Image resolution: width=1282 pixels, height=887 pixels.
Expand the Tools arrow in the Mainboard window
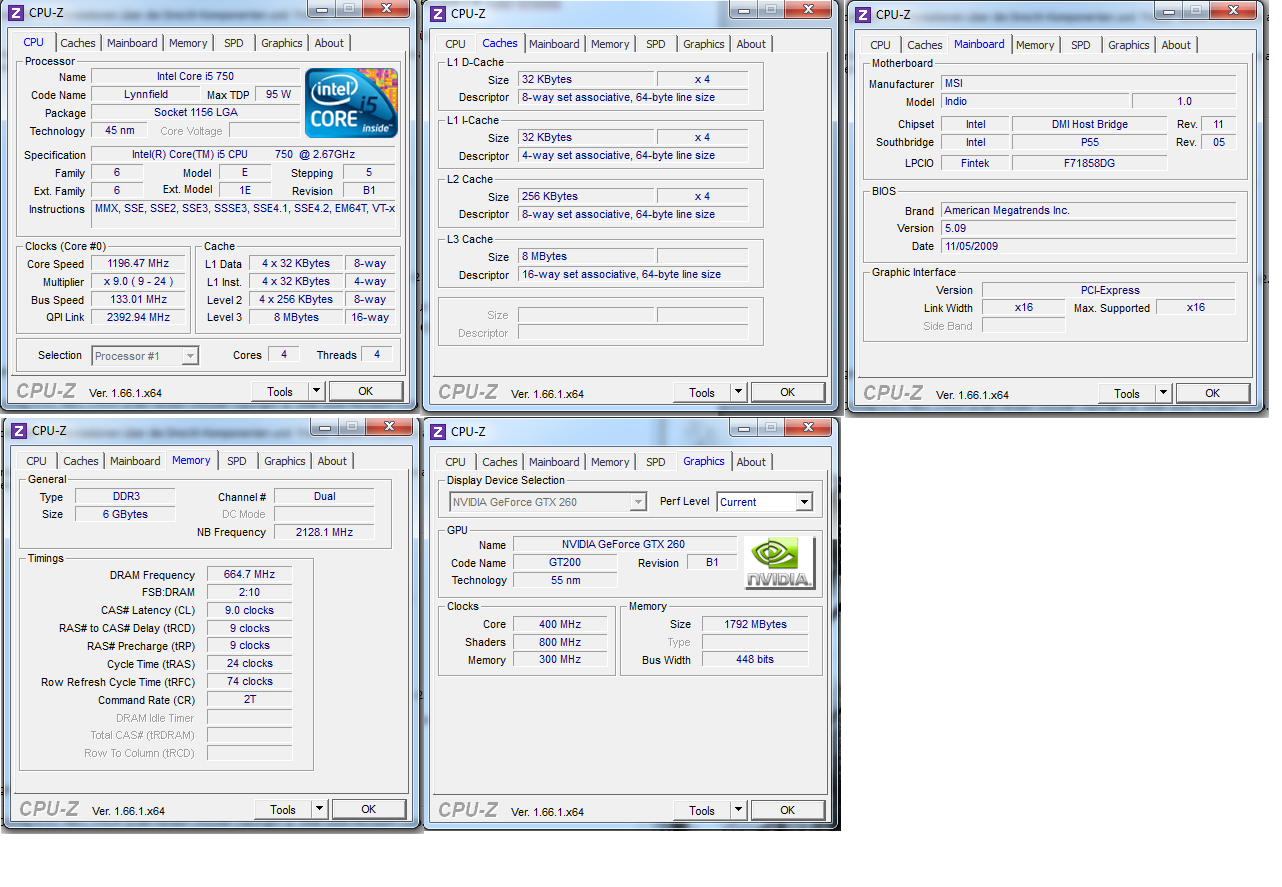point(1164,393)
